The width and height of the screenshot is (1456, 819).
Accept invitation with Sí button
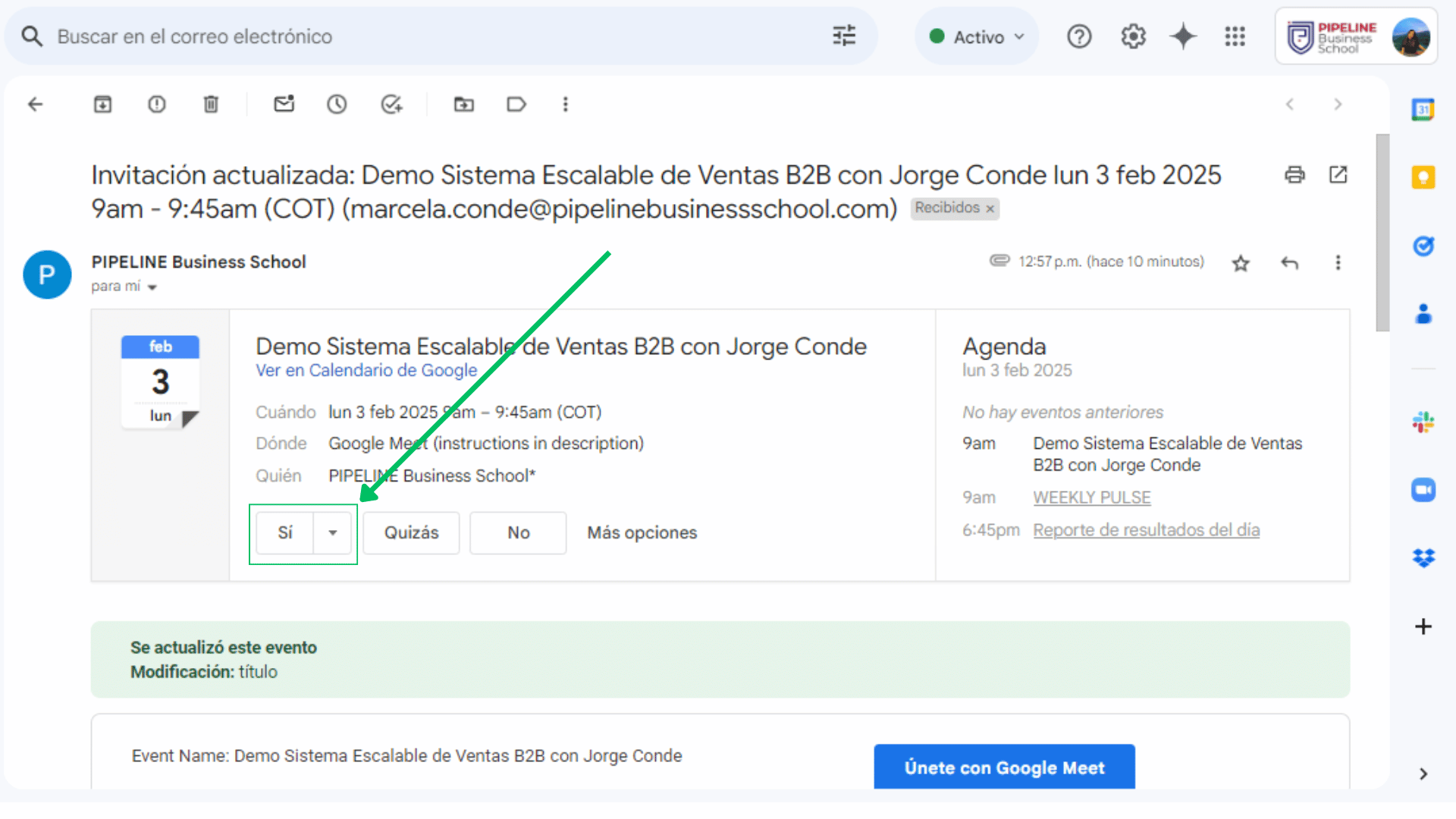285,533
